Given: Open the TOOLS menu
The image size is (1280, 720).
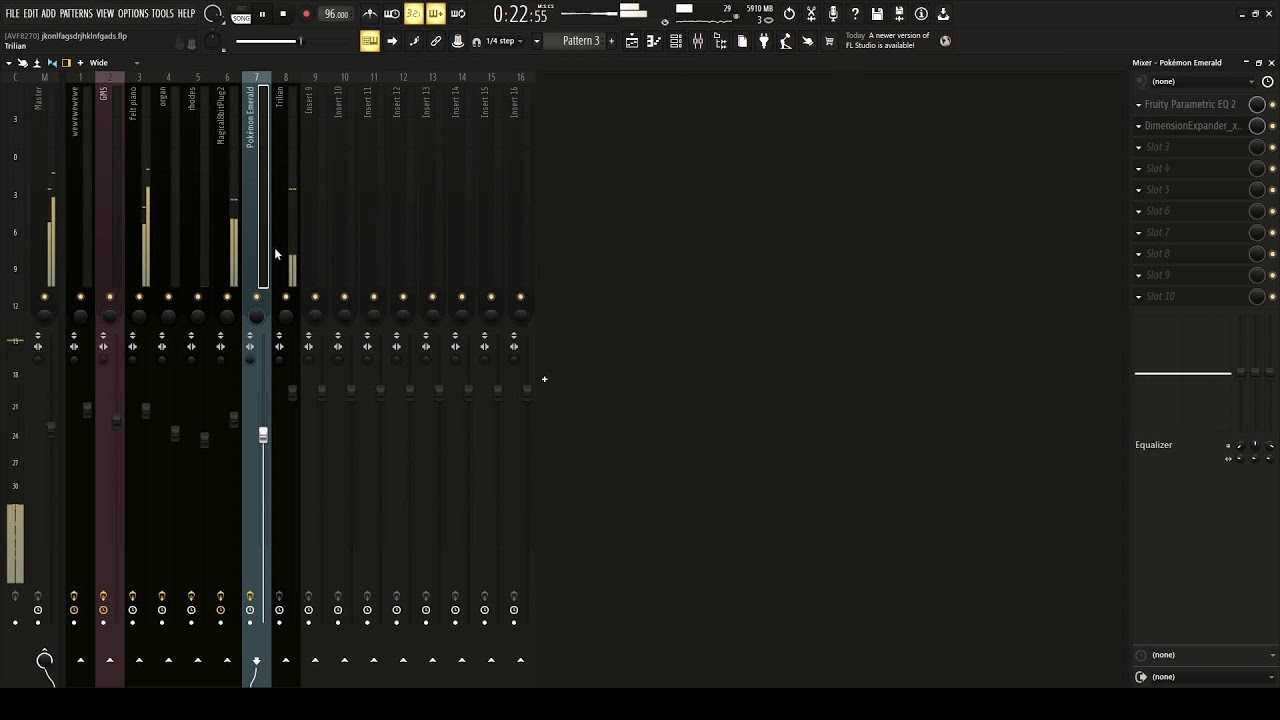Looking at the screenshot, I should (162, 14).
